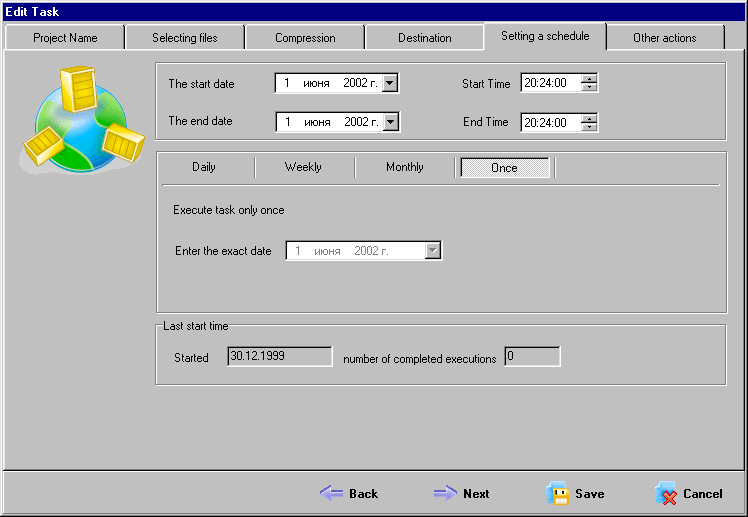The height and width of the screenshot is (517, 748).
Task: Select the Daily schedule option
Action: pos(204,167)
